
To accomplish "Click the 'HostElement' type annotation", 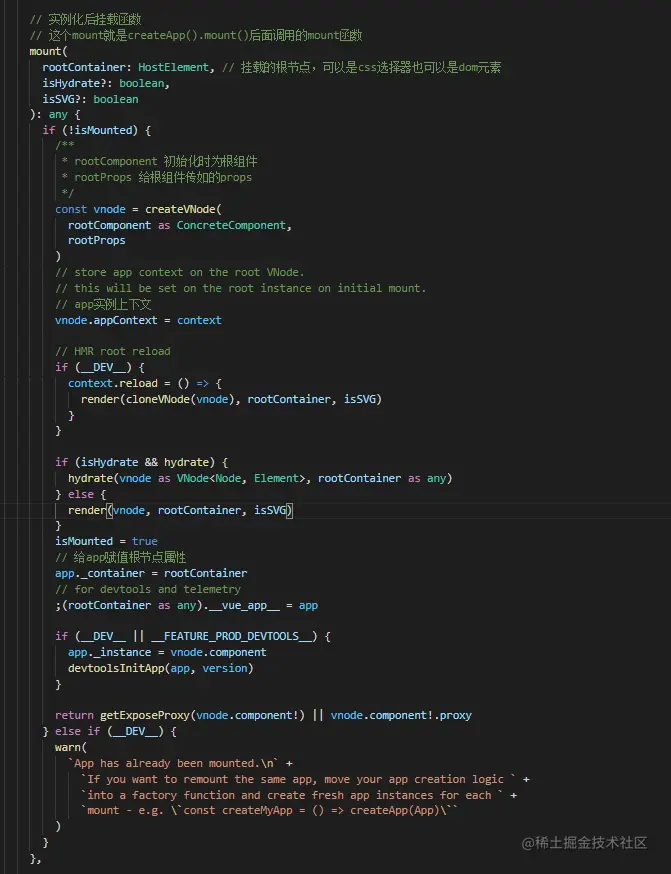I will click(x=173, y=67).
